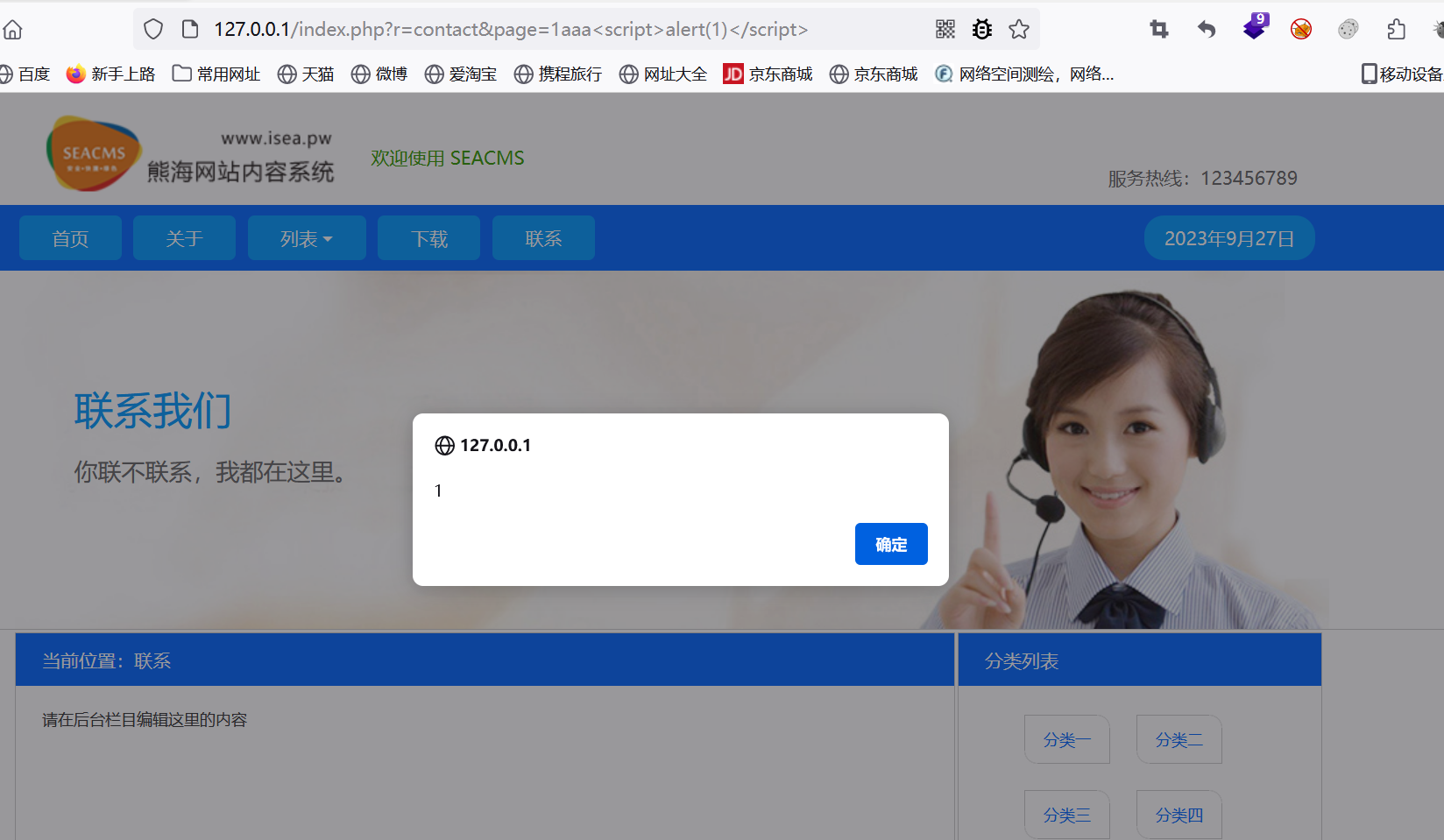Select 首页 in the navigation menu
Viewport: 1444px width, 840px height.
70,237
